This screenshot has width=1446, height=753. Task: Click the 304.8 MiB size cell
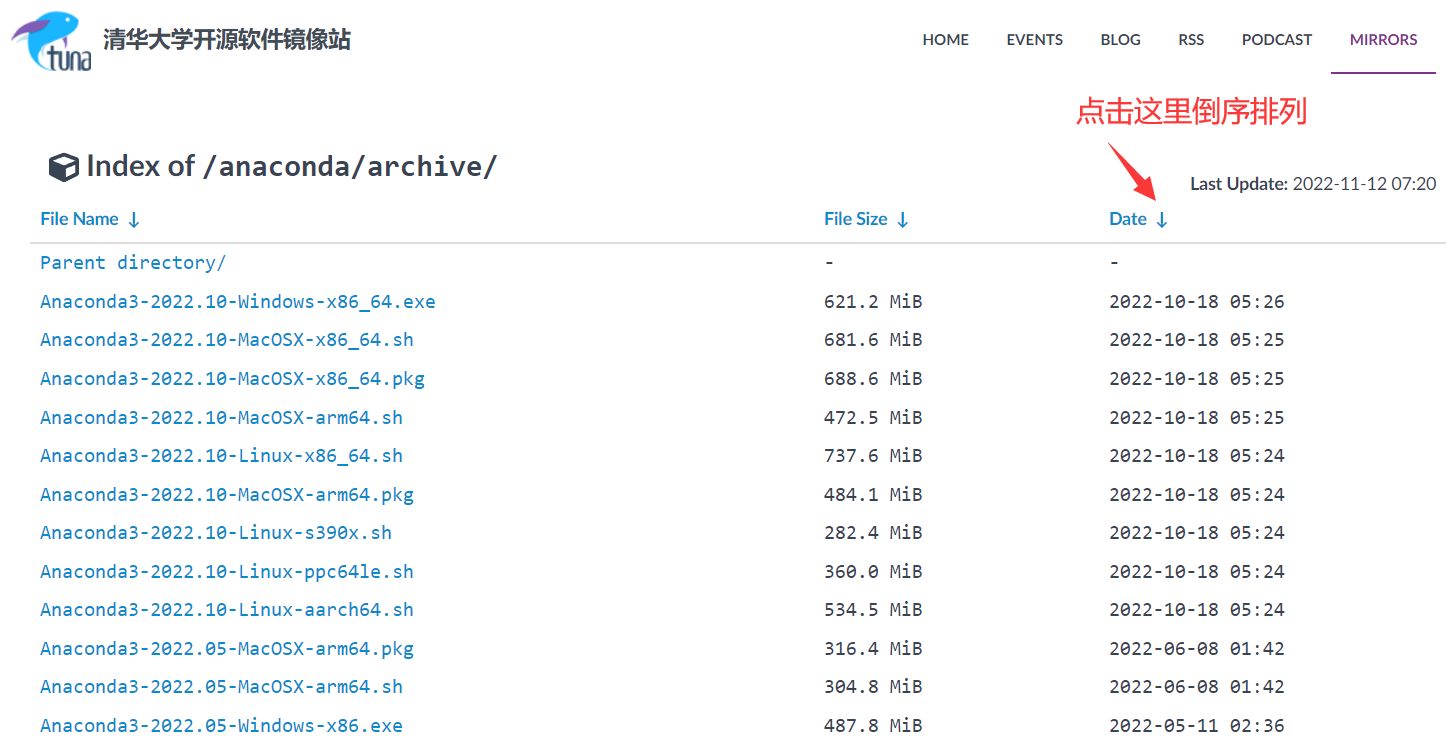[873, 687]
